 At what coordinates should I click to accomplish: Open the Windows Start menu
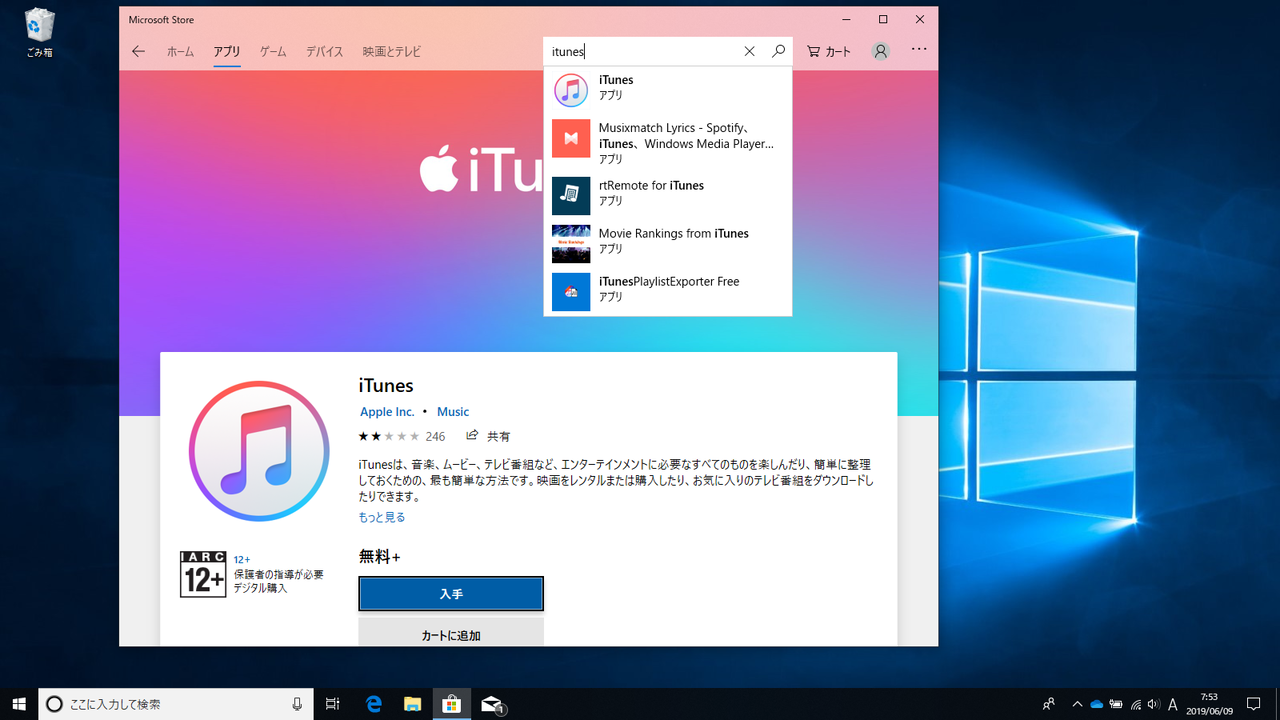point(19,704)
